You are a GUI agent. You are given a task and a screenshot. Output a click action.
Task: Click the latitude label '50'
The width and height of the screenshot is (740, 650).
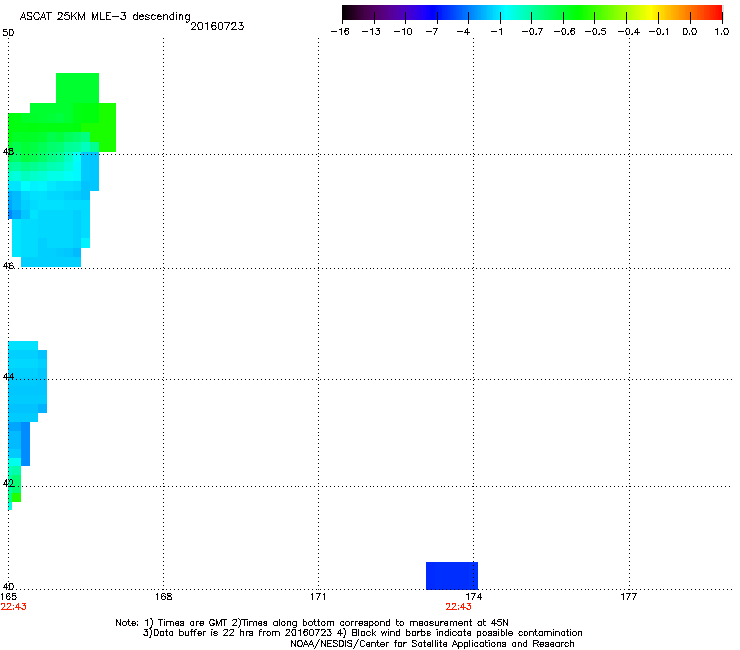(8, 33)
